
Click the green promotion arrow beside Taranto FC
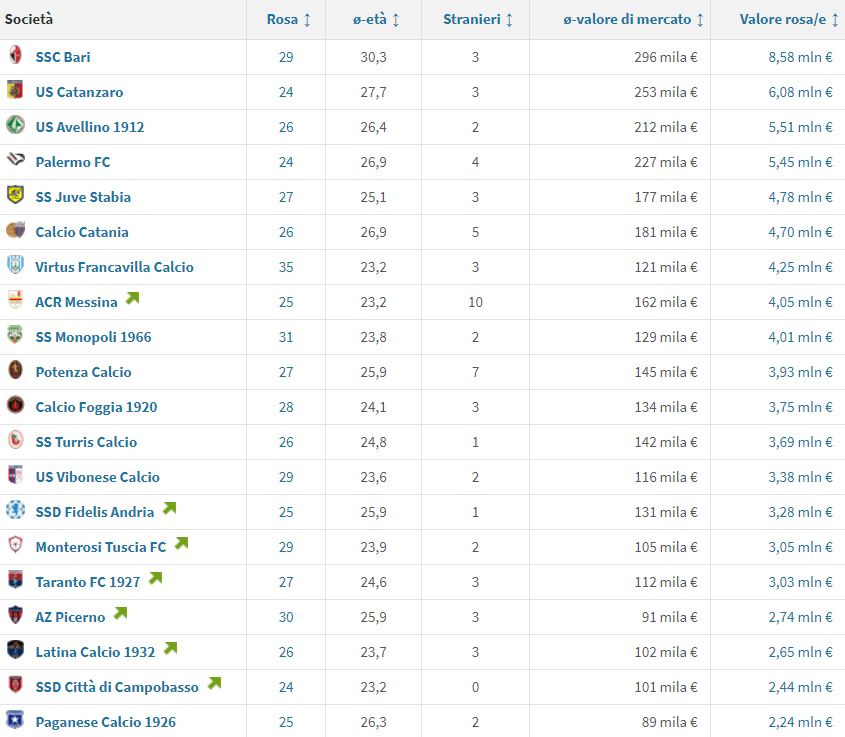156,578
